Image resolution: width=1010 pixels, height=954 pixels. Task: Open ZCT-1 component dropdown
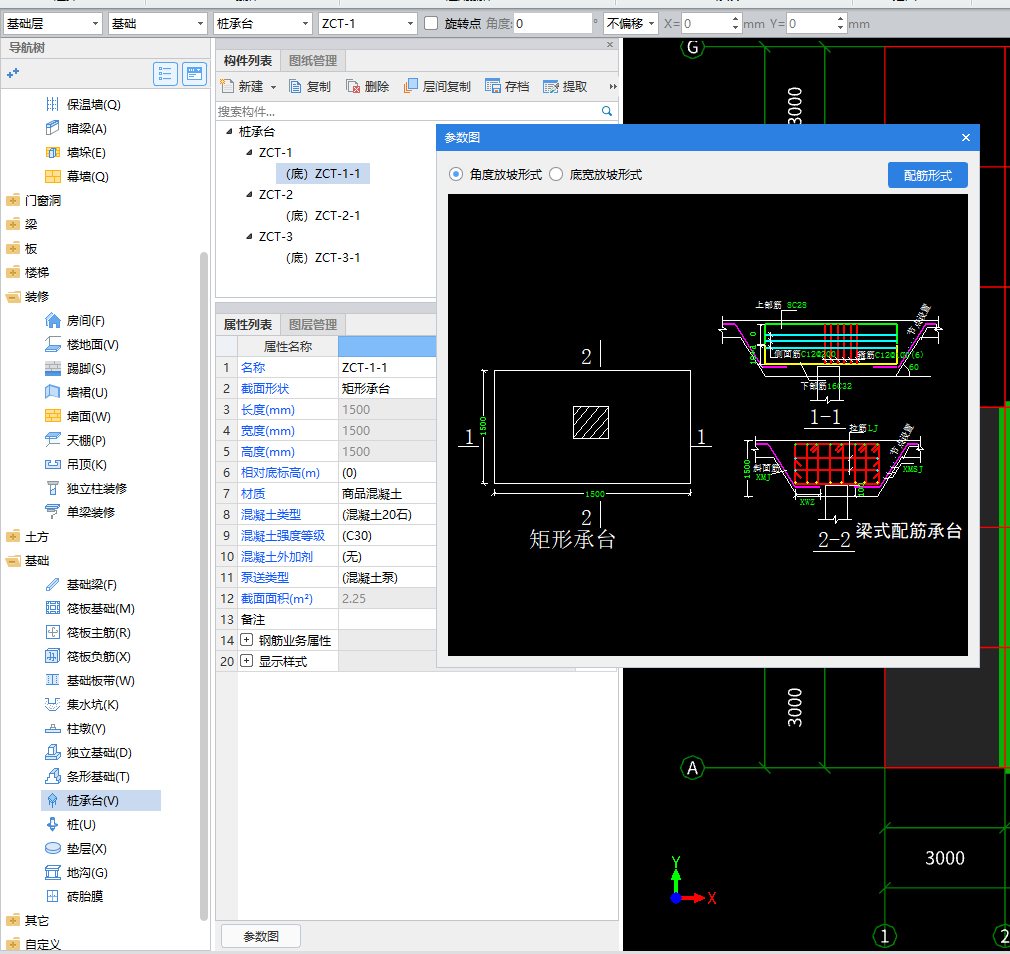pos(367,24)
